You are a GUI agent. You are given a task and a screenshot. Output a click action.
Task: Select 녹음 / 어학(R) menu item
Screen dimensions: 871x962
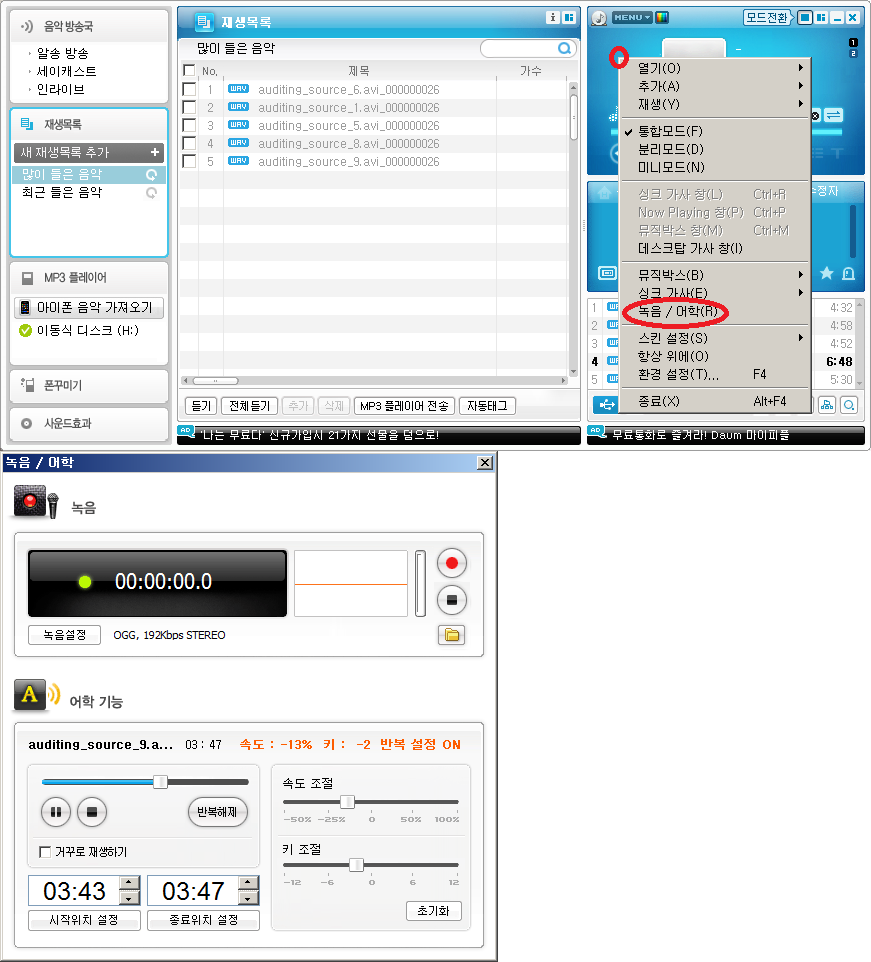coord(678,311)
